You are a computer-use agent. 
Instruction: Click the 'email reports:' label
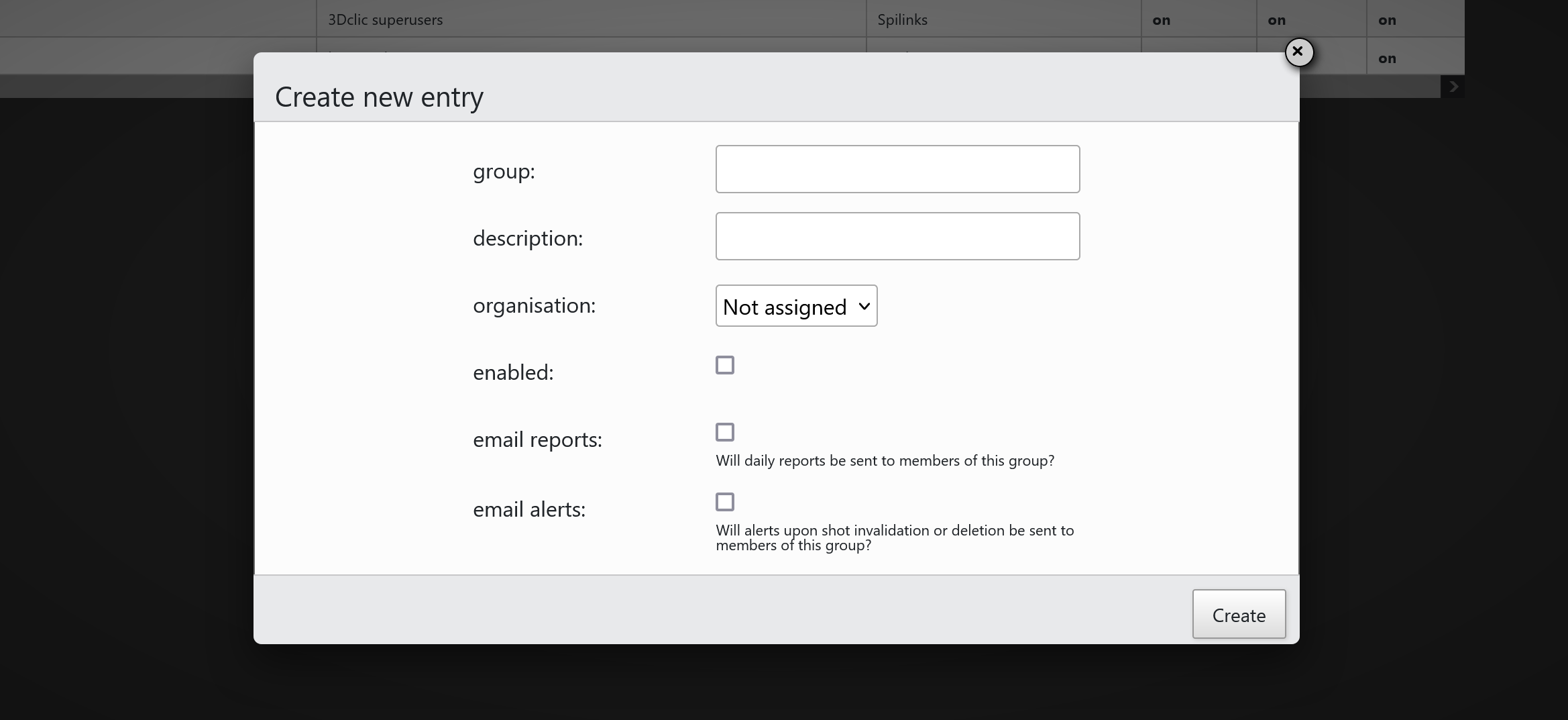pos(537,440)
